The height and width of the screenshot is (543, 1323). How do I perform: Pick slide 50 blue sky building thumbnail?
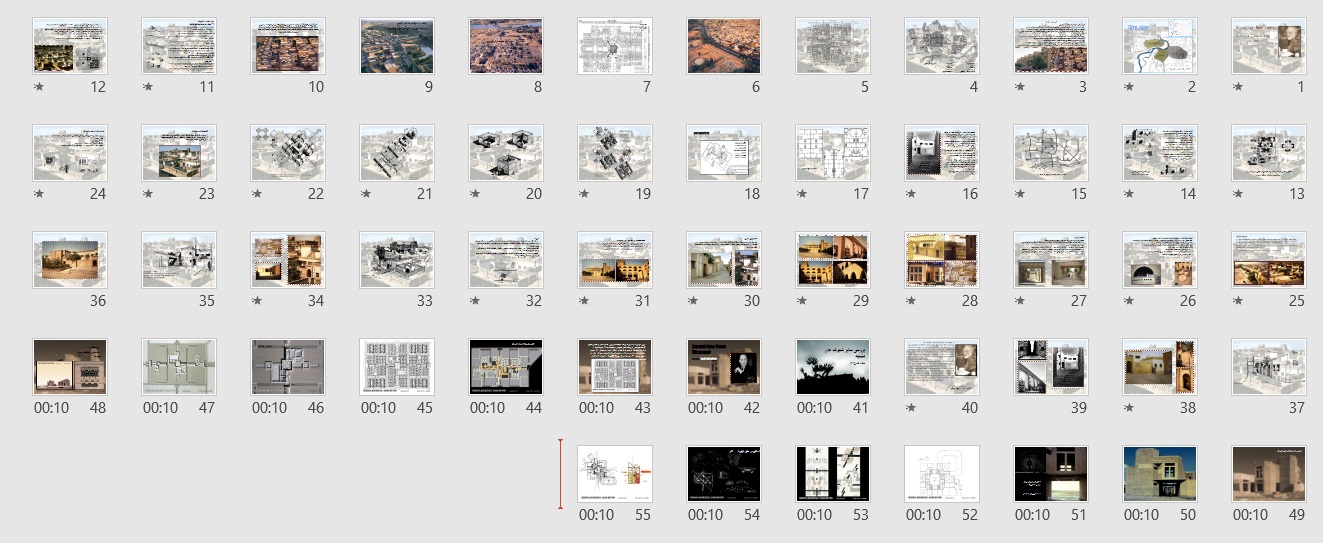coord(1160,474)
